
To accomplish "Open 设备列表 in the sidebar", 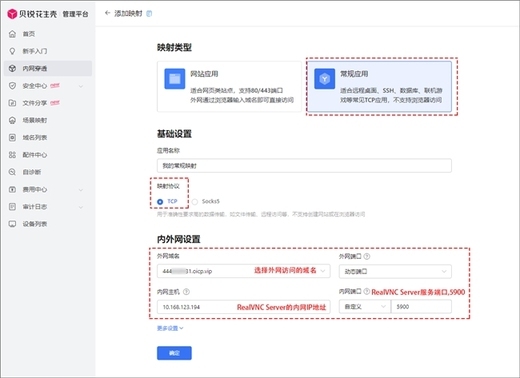I will [x=48, y=224].
